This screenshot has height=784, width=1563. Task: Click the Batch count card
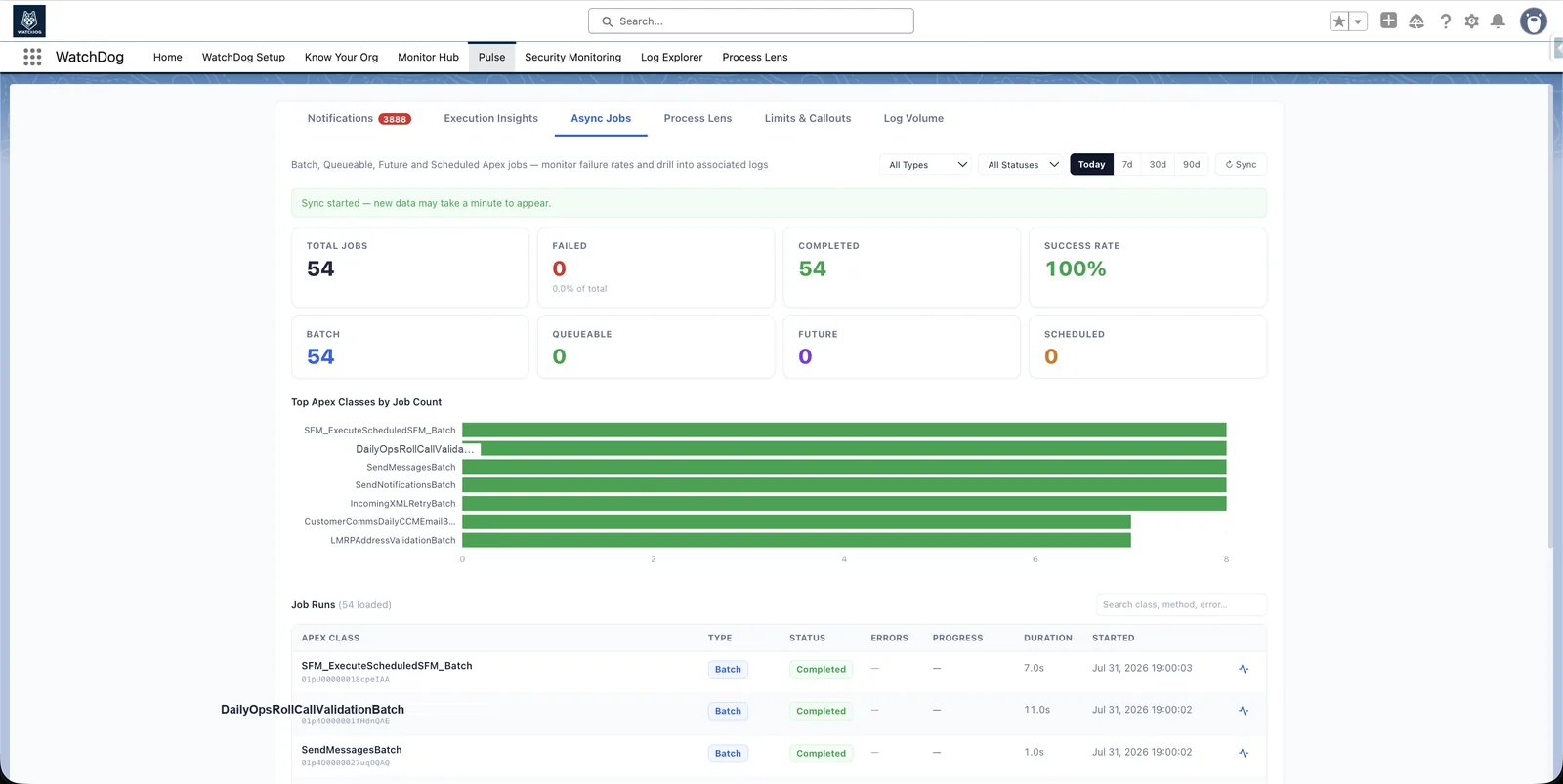(x=410, y=347)
